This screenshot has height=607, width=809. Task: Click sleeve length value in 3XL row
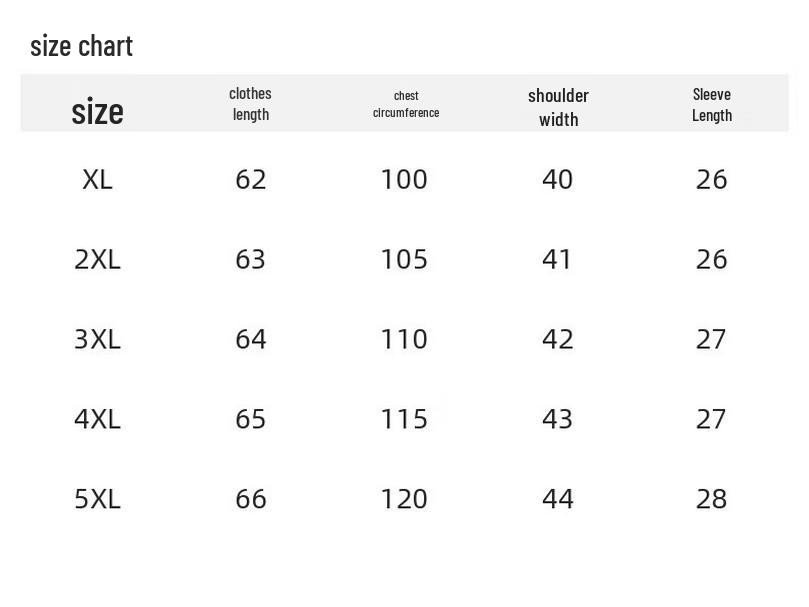[x=711, y=340]
